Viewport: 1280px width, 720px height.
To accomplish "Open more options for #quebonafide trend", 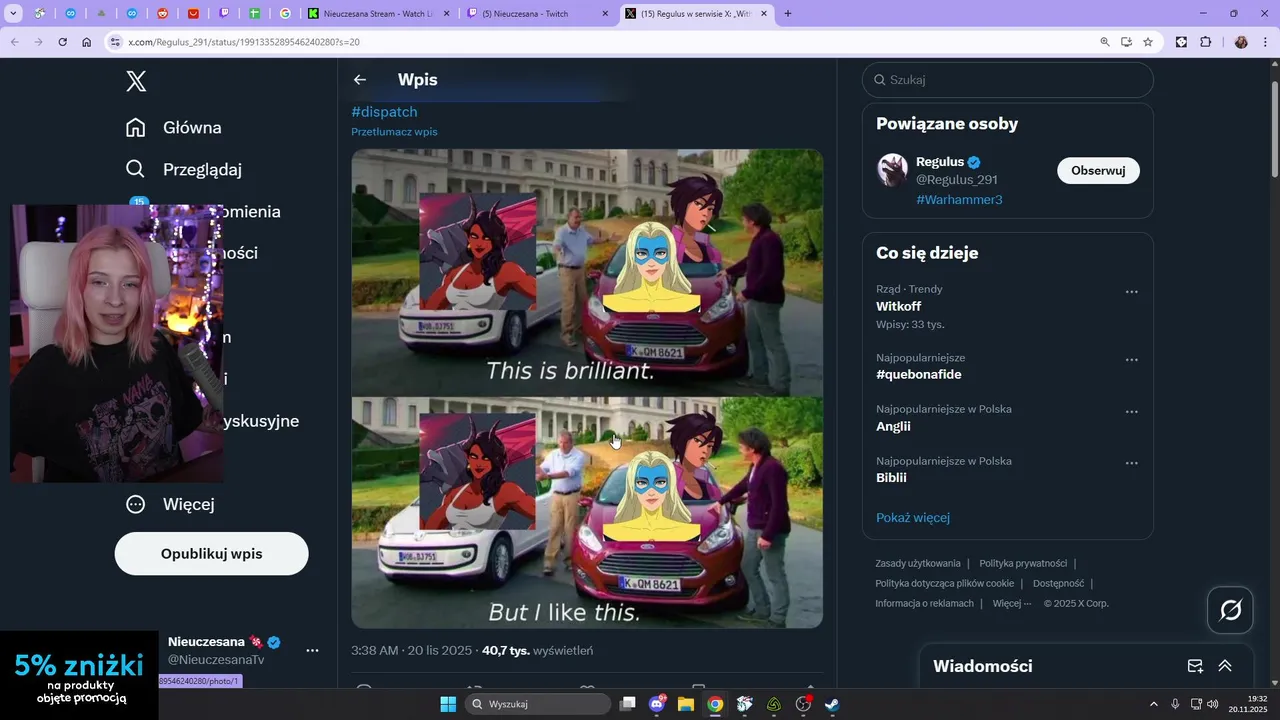I will (1132, 360).
